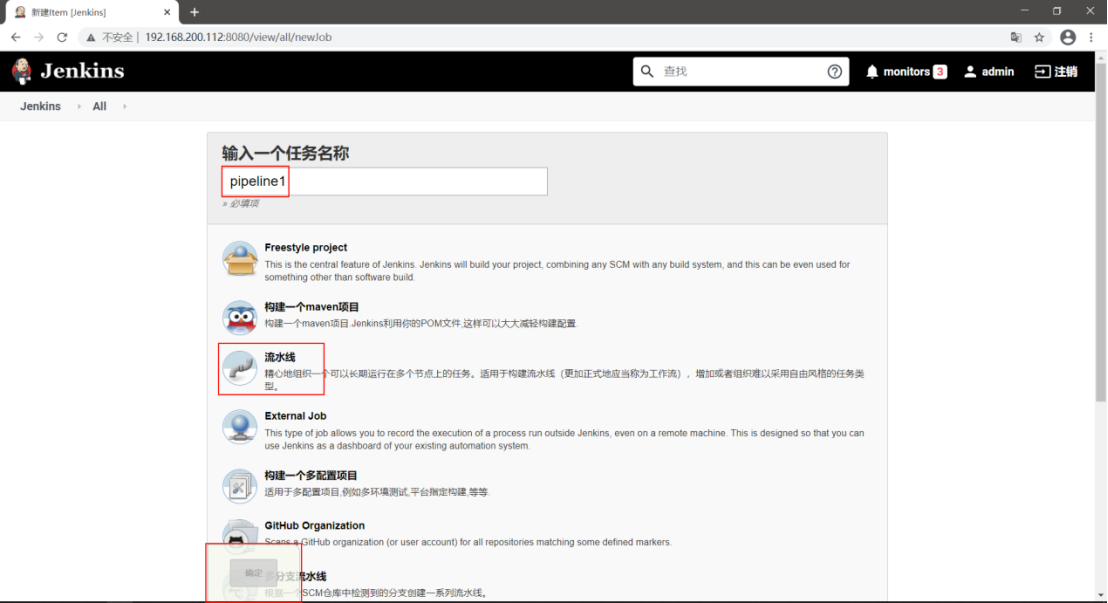Click the address bar URL
Viewport: 1108px width, 603px height.
click(238, 37)
